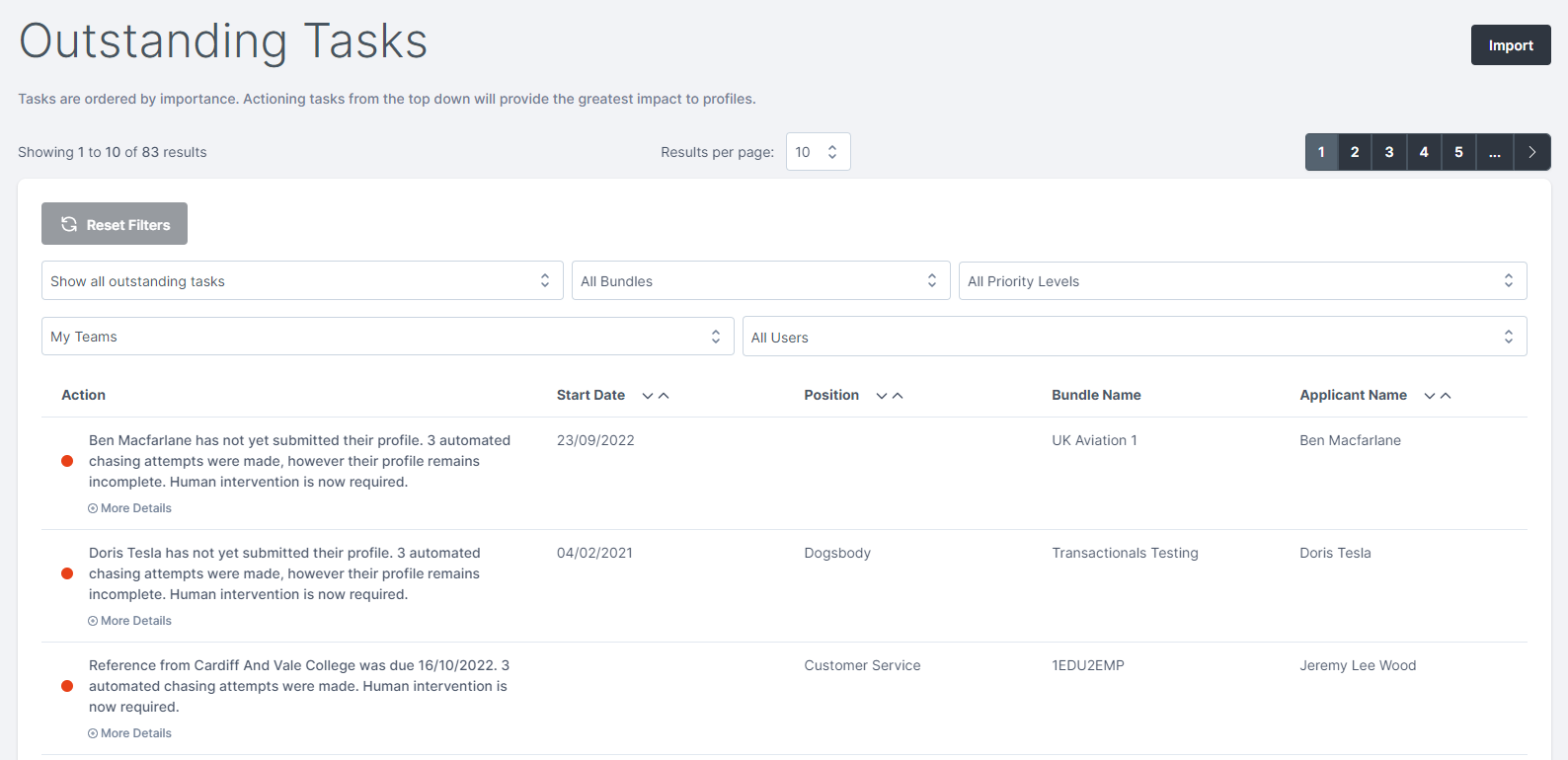This screenshot has width=1568, height=760.
Task: Sort Position ascending arrow
Action: pos(898,396)
